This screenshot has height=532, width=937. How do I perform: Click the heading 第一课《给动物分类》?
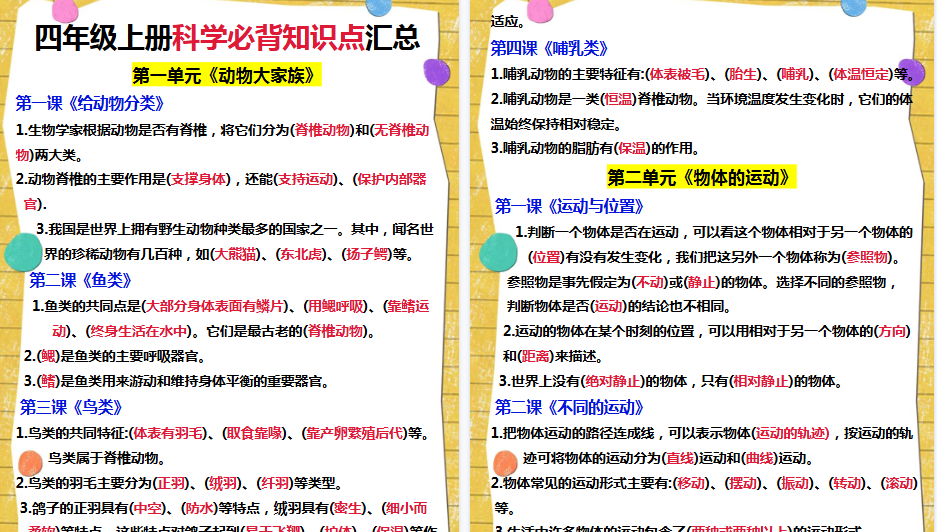tap(90, 103)
